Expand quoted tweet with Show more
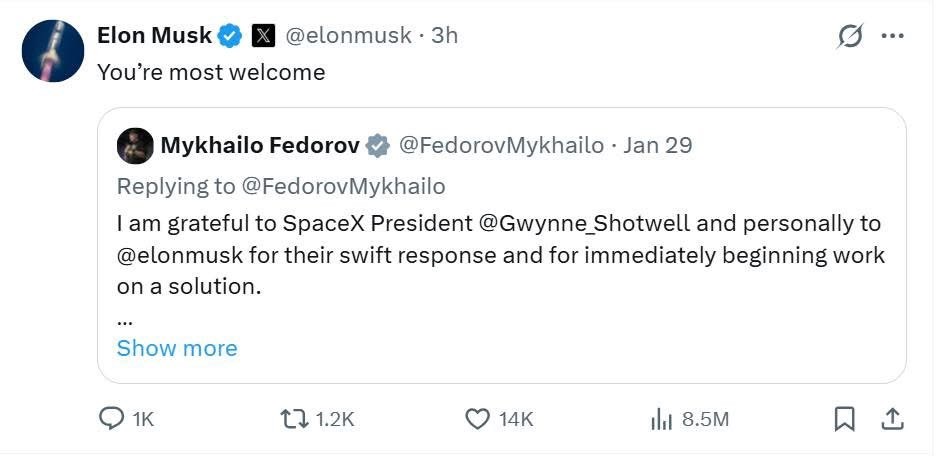 (177, 348)
